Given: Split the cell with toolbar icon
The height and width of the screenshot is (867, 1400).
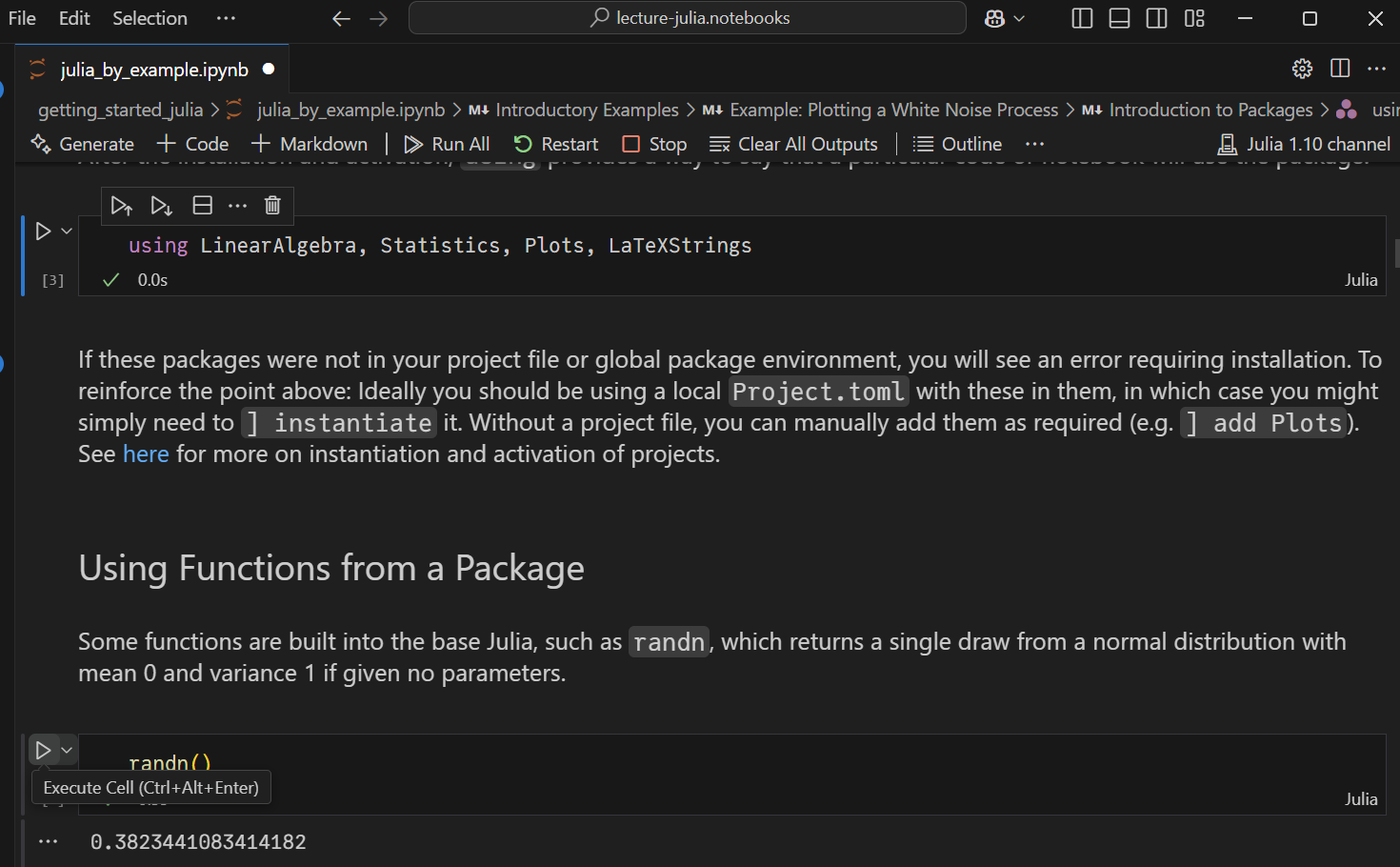Looking at the screenshot, I should [x=203, y=206].
